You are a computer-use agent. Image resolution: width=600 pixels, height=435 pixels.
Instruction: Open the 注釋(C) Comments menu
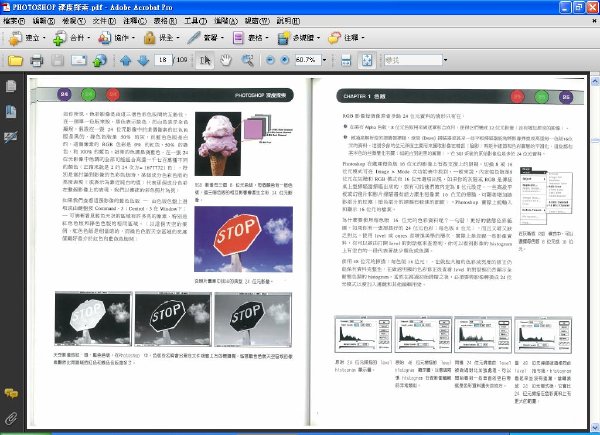coord(135,21)
